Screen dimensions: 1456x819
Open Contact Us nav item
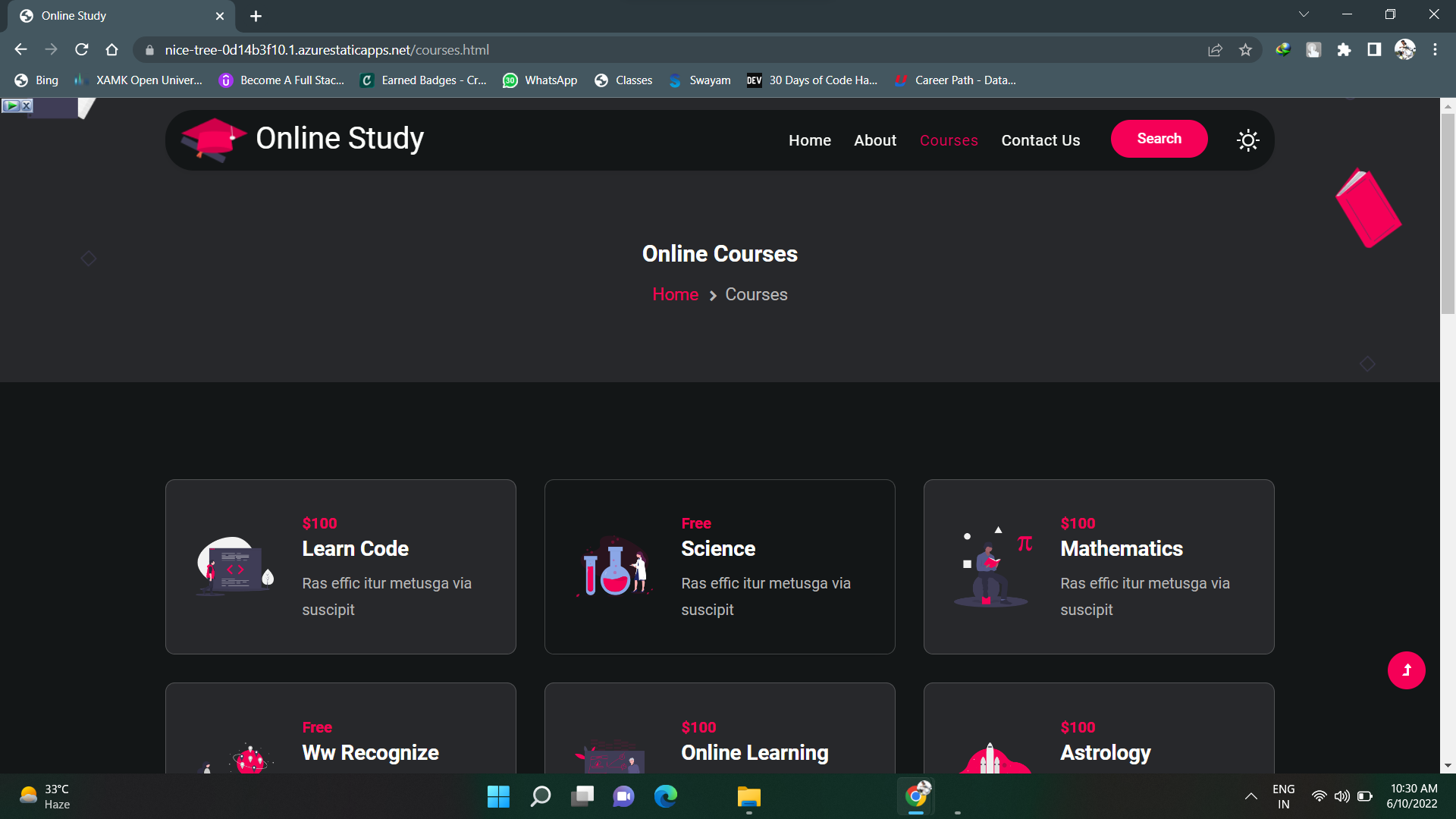(x=1040, y=140)
